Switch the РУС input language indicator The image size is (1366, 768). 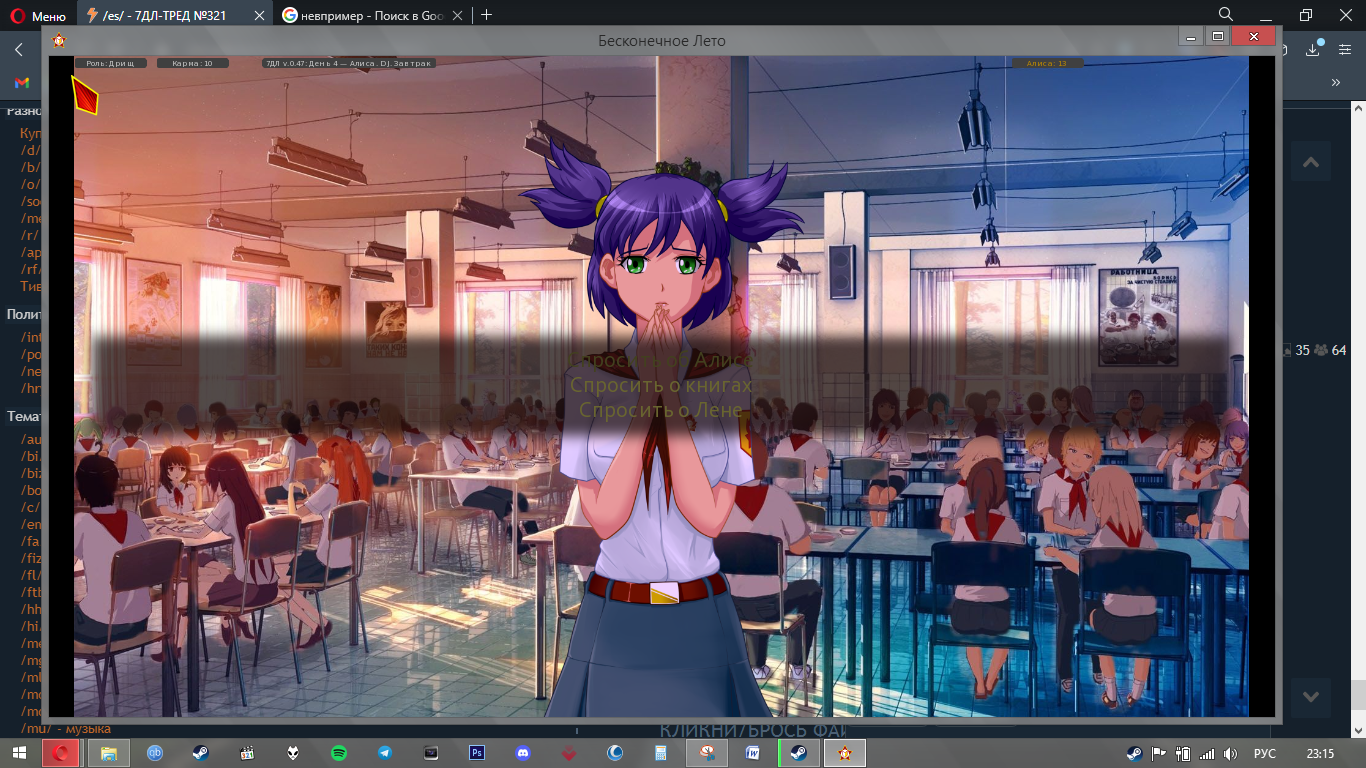(x=1265, y=753)
